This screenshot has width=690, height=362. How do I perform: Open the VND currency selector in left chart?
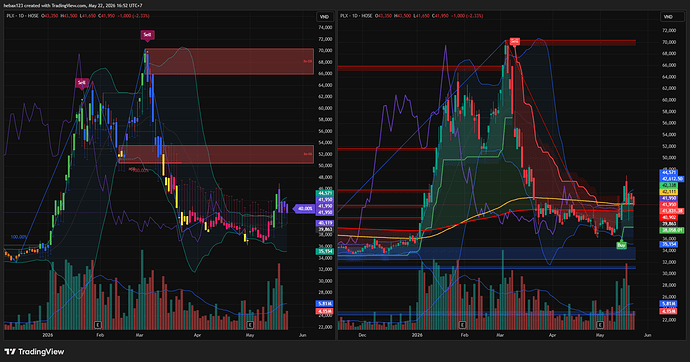(324, 17)
